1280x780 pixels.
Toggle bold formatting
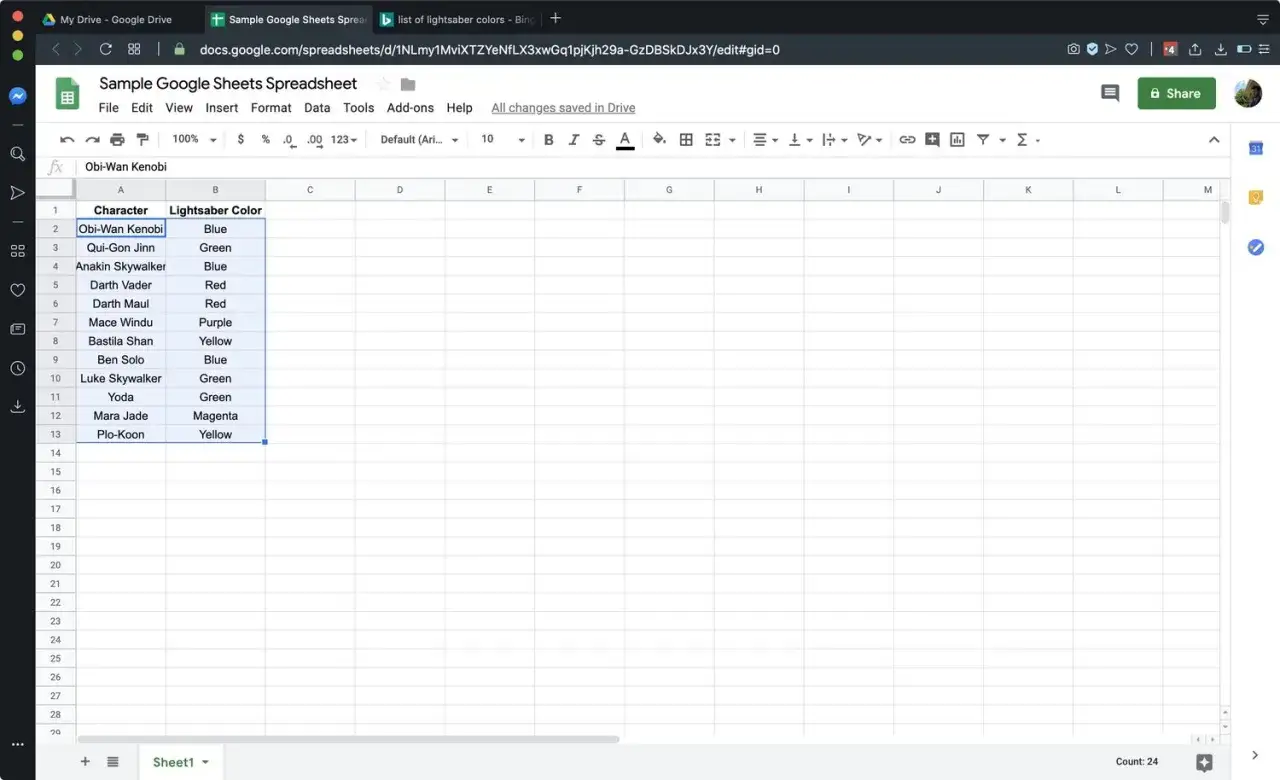click(548, 140)
